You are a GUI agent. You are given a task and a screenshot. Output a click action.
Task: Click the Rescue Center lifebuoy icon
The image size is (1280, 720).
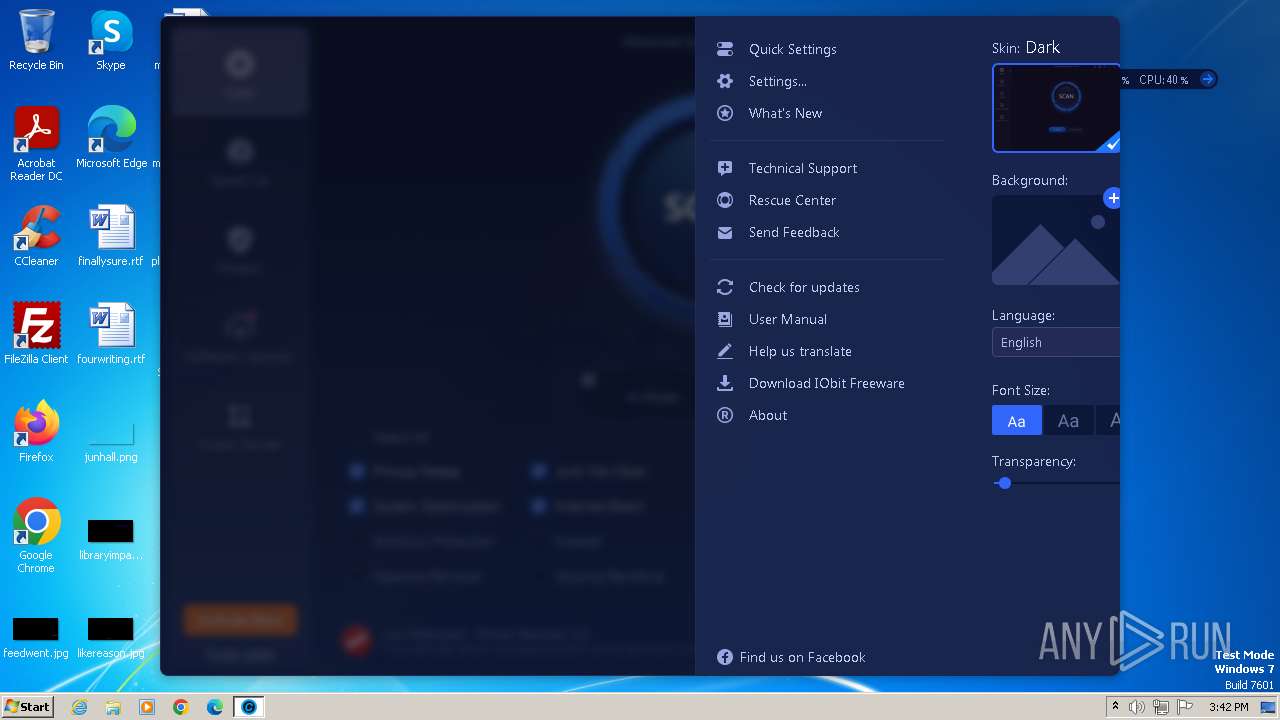[725, 200]
